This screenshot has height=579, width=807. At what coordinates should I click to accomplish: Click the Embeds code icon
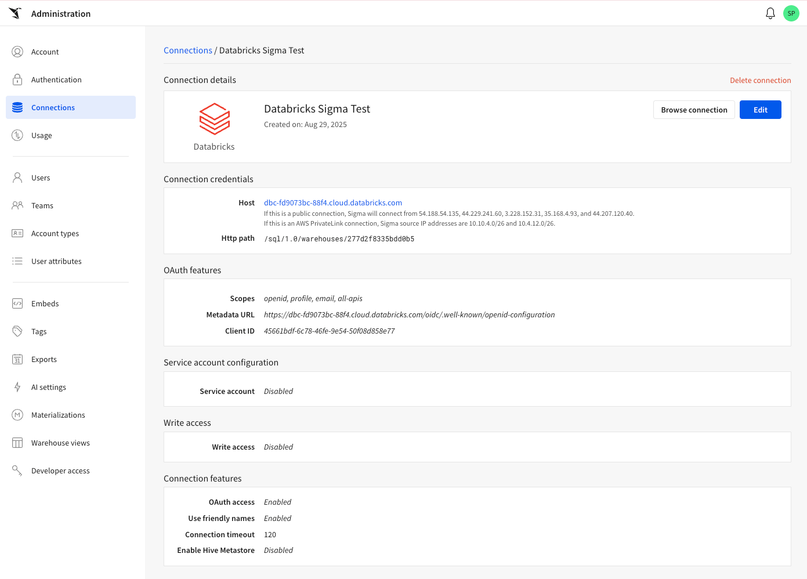(x=17, y=304)
